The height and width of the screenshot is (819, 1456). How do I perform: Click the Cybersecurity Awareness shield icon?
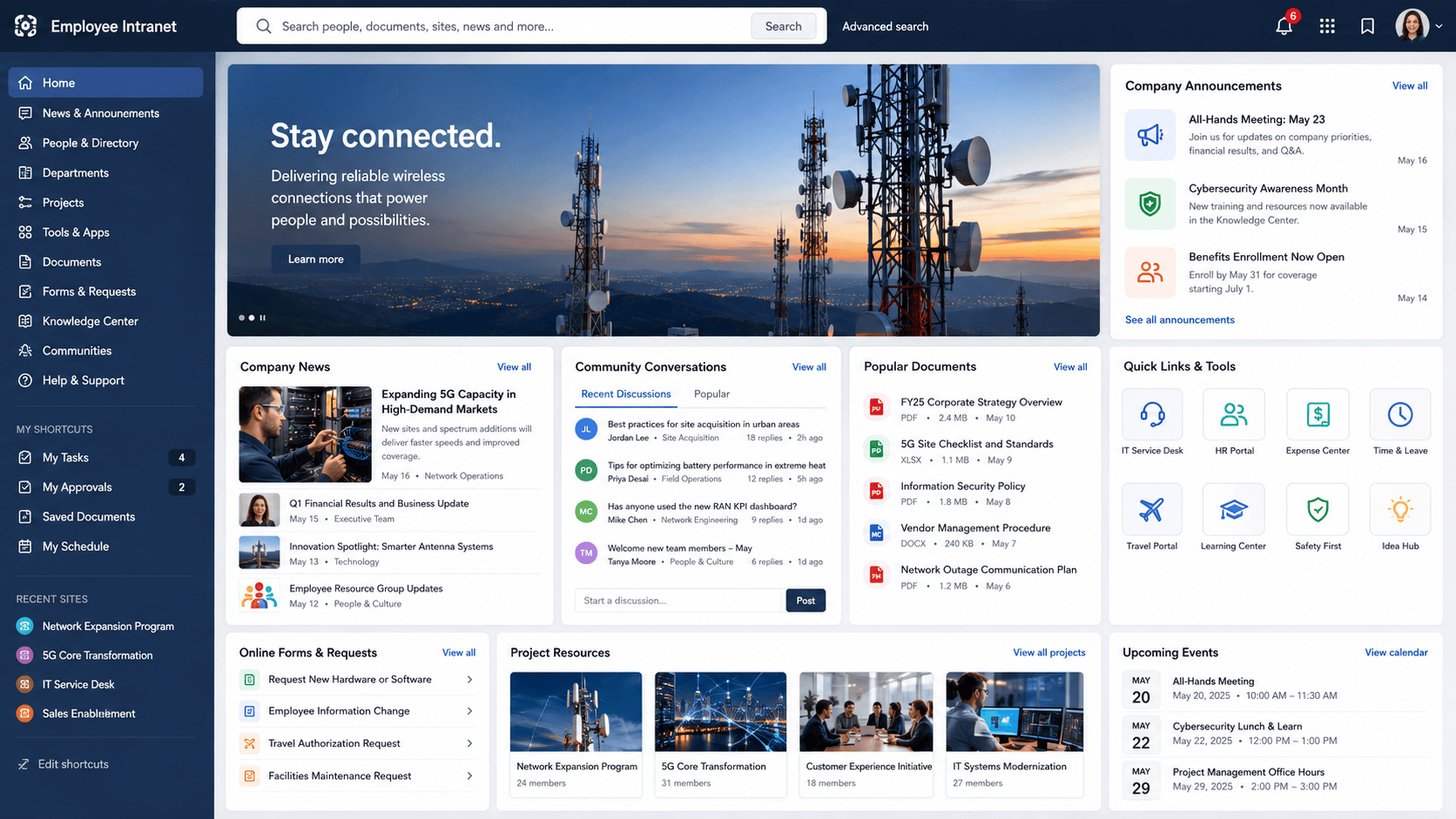pyautogui.click(x=1149, y=204)
